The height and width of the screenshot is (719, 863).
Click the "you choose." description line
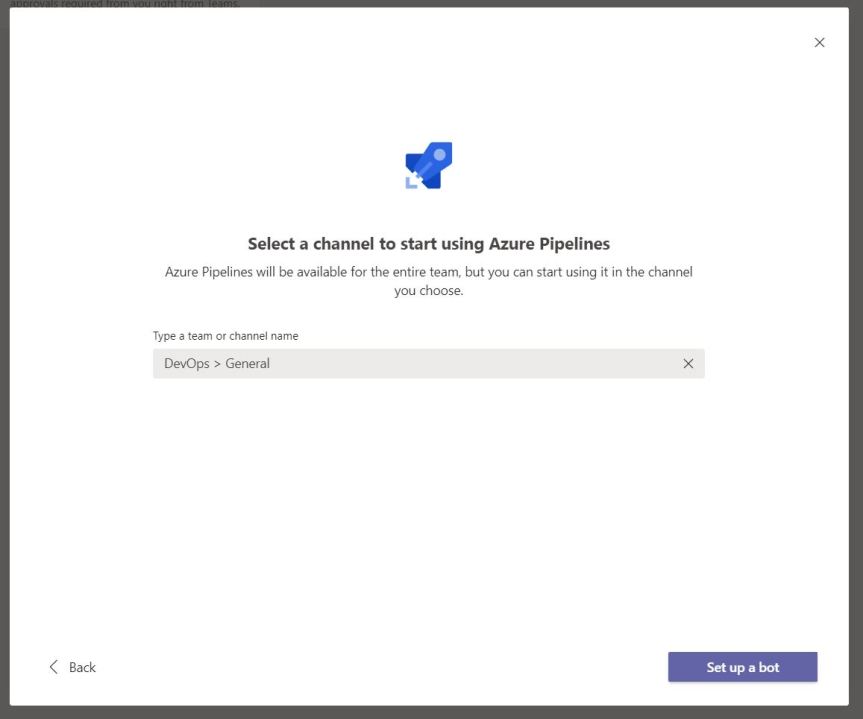point(428,291)
